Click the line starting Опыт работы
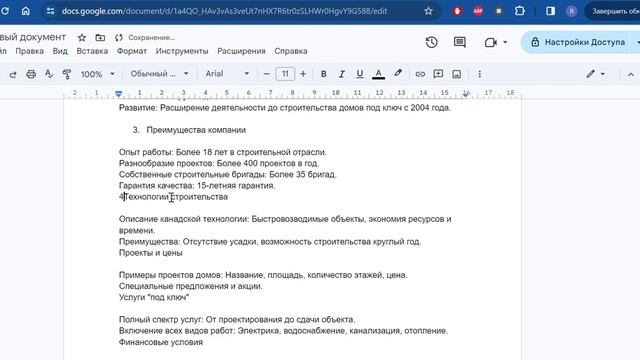The image size is (640, 360). 222,152
